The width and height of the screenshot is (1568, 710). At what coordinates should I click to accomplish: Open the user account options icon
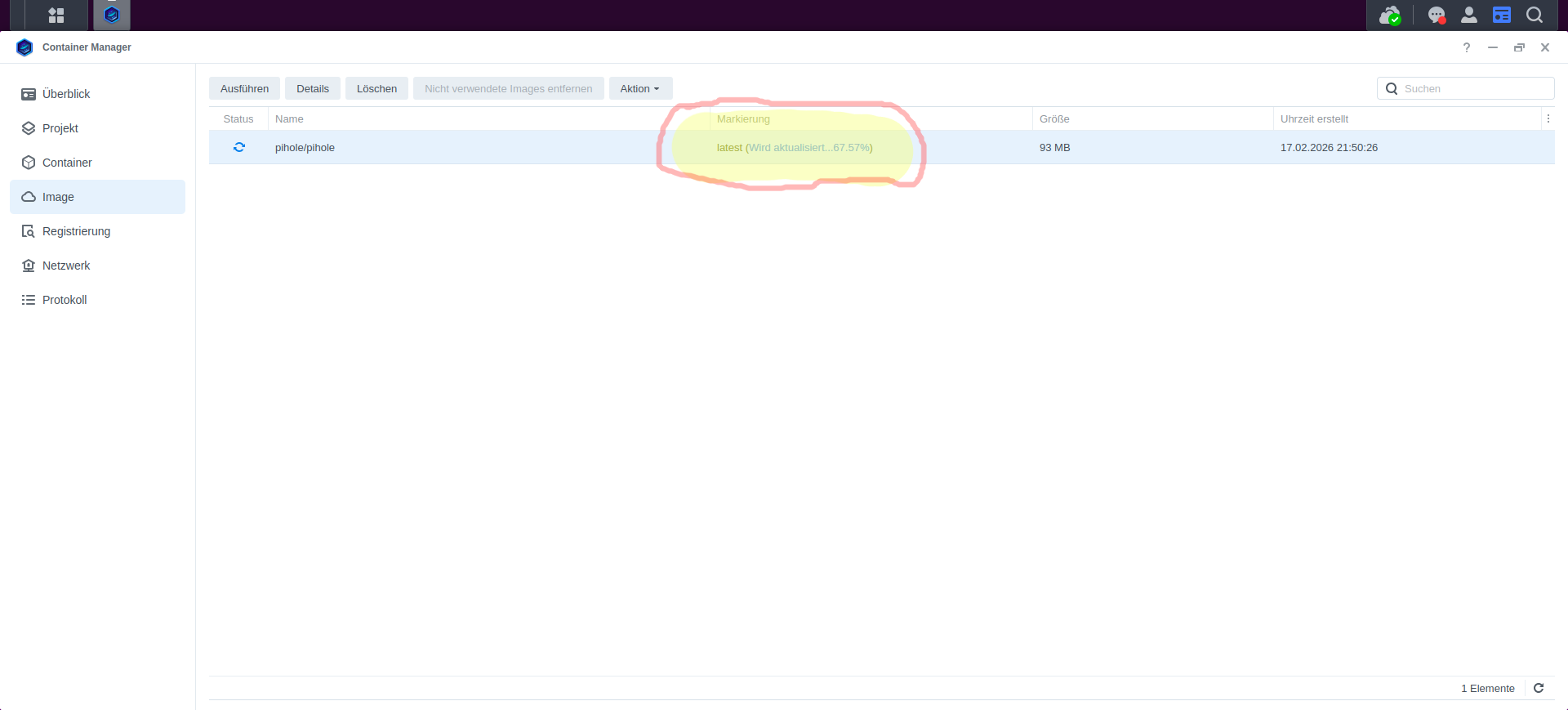(x=1468, y=15)
